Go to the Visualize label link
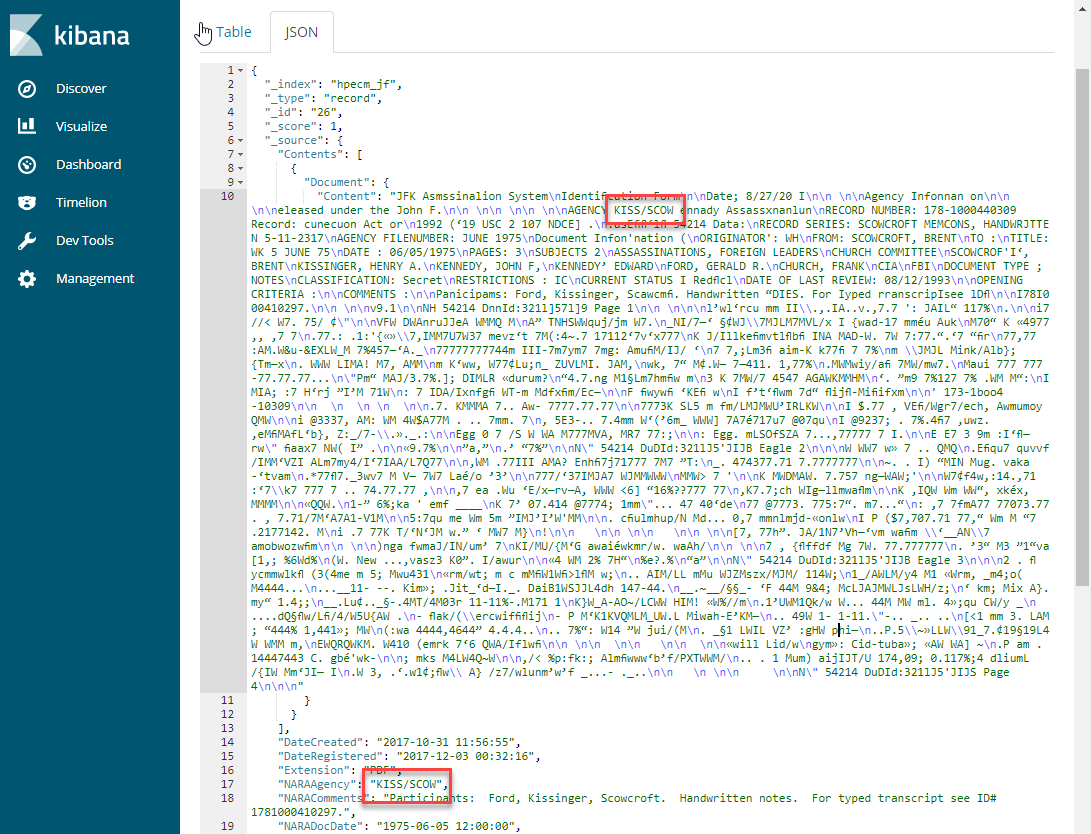The image size is (1091, 834). tap(81, 127)
